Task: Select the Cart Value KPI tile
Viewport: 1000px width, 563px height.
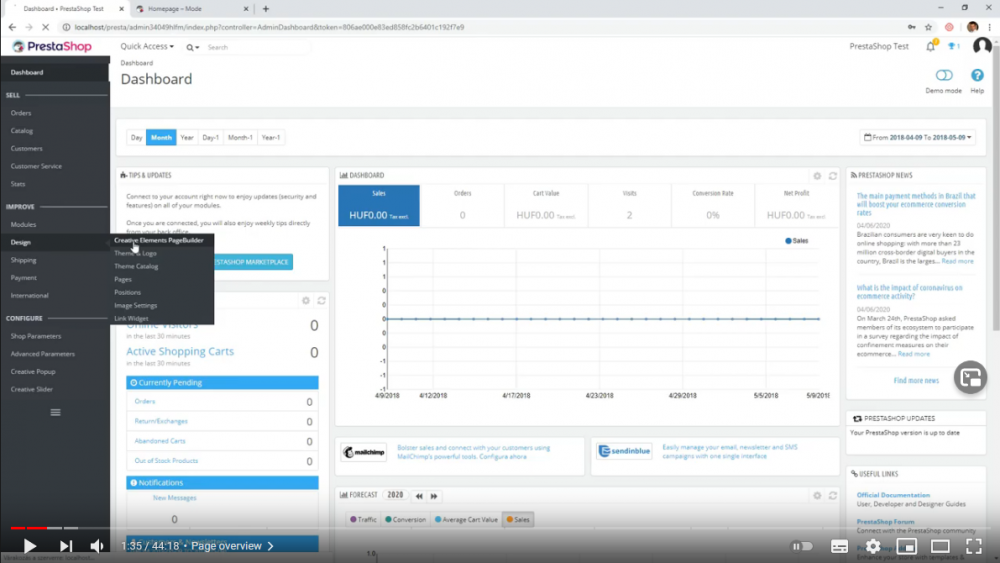Action: coord(546,205)
